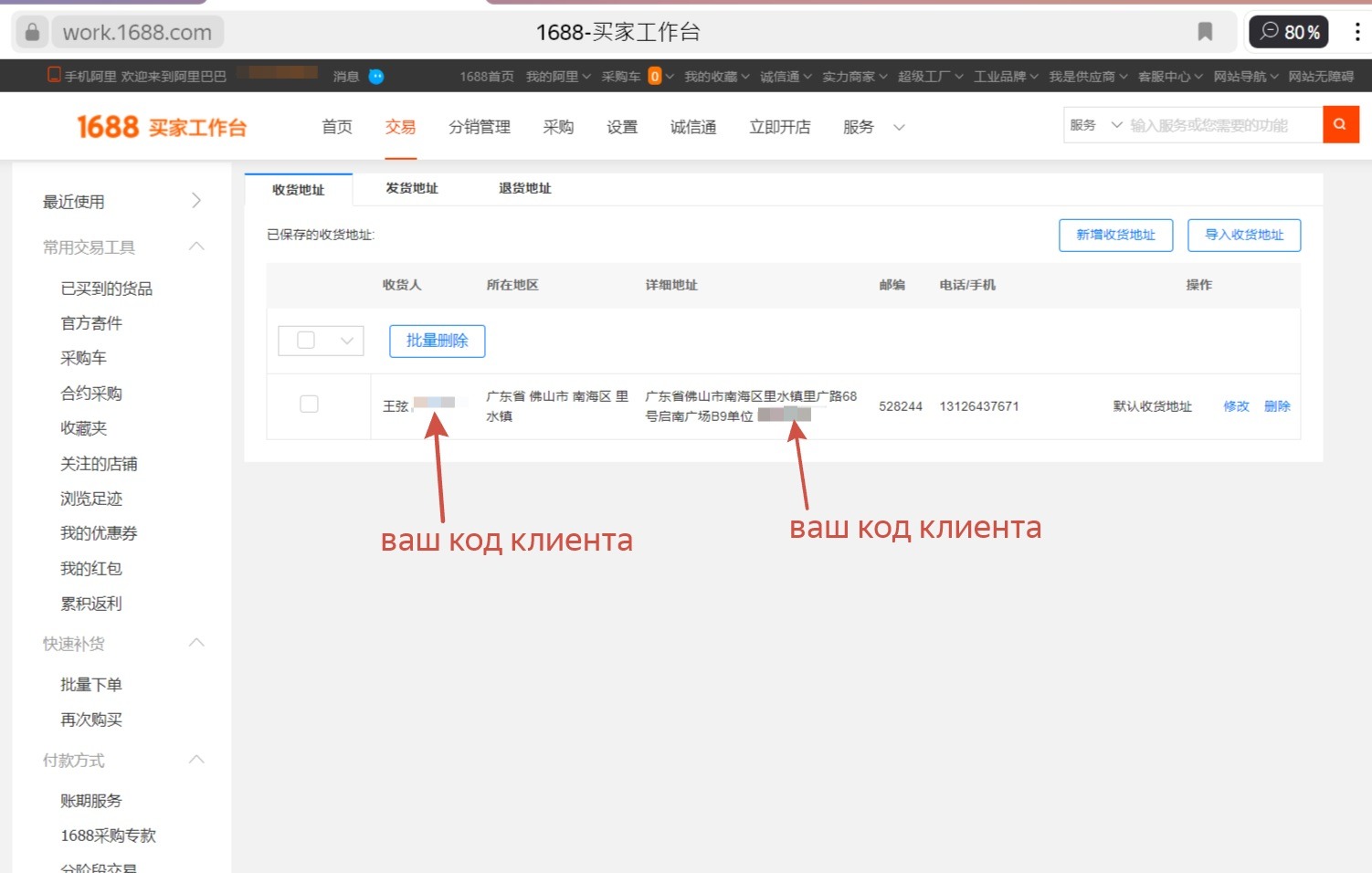1372x873 pixels.
Task: Open 我的优惠券 in the sidebar
Action: (99, 533)
